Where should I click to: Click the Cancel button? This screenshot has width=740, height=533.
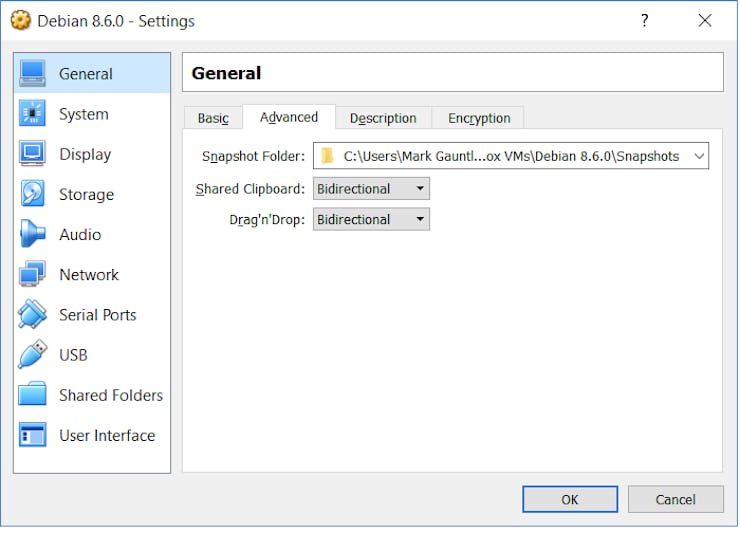(675, 499)
